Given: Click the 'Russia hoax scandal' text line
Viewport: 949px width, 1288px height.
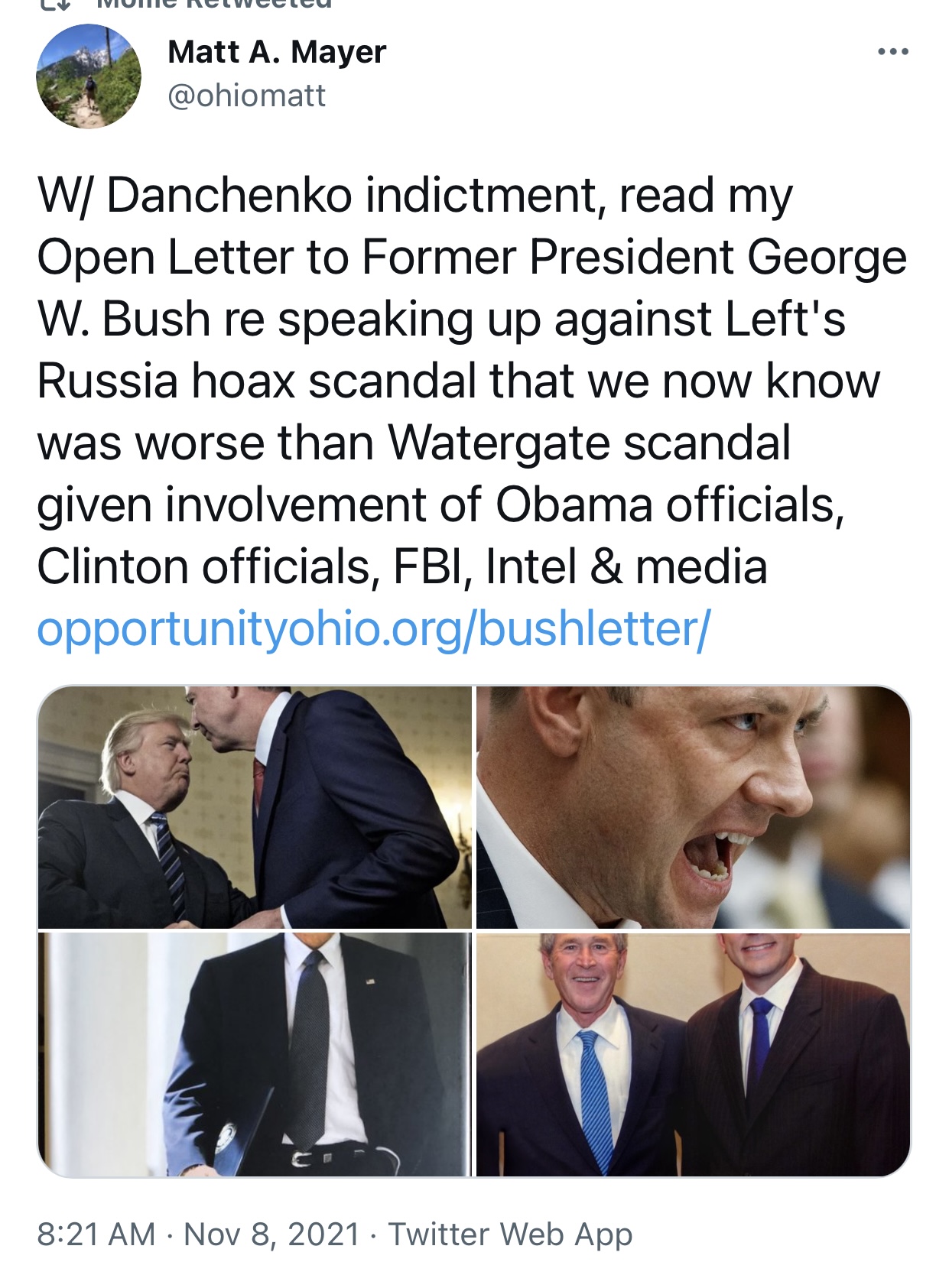Looking at the screenshot, I should [459, 381].
